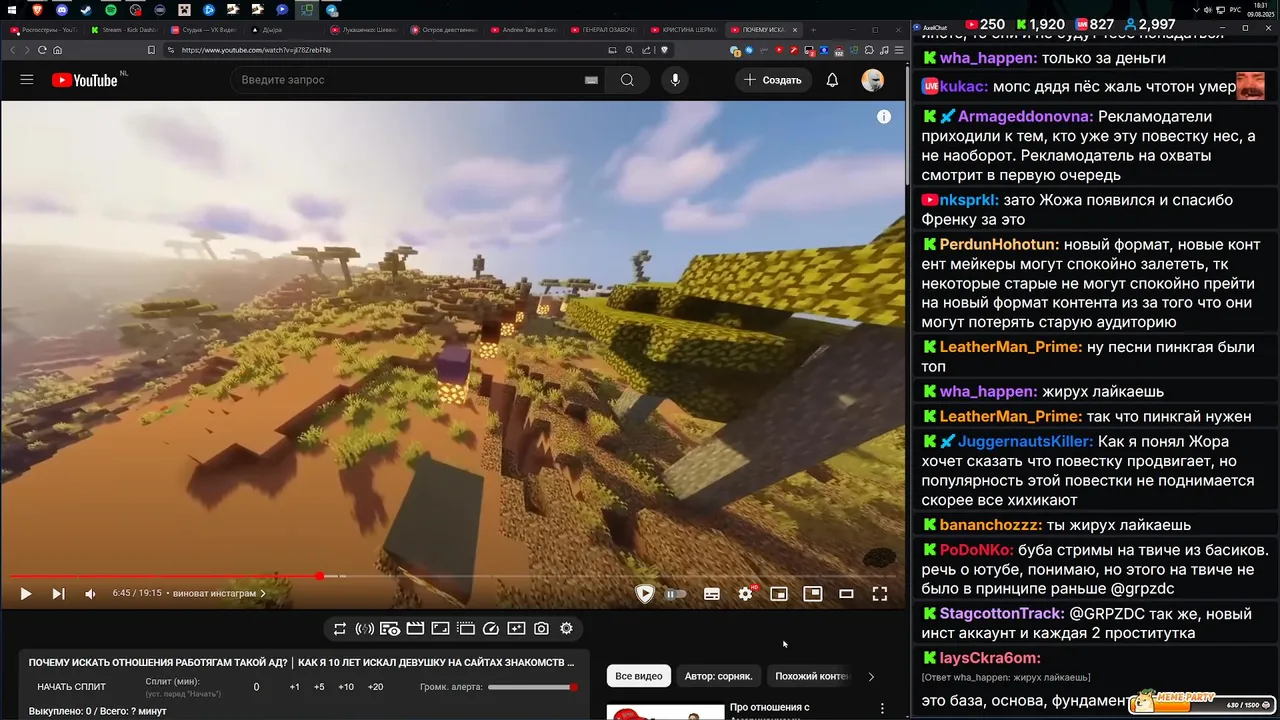Adjust the Громк. алерта slider

click(533, 687)
